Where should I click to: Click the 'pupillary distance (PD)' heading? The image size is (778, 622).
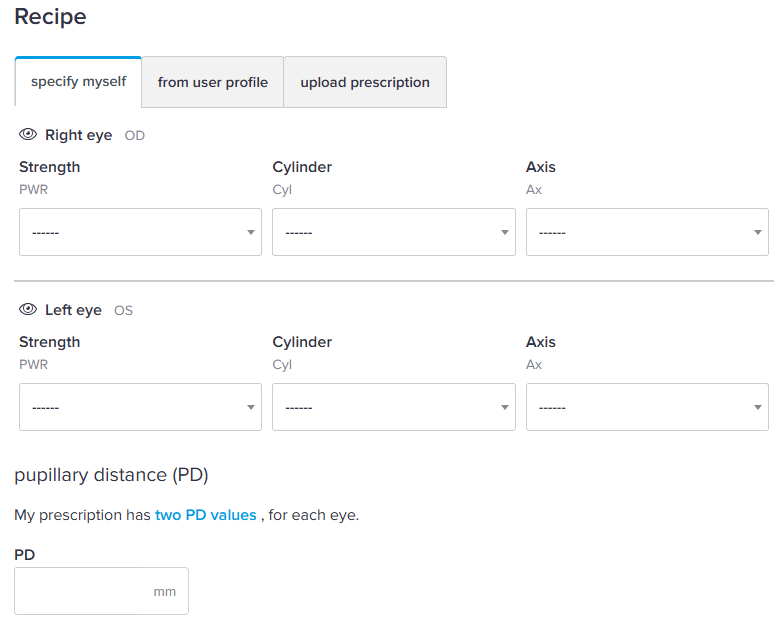[x=111, y=474]
